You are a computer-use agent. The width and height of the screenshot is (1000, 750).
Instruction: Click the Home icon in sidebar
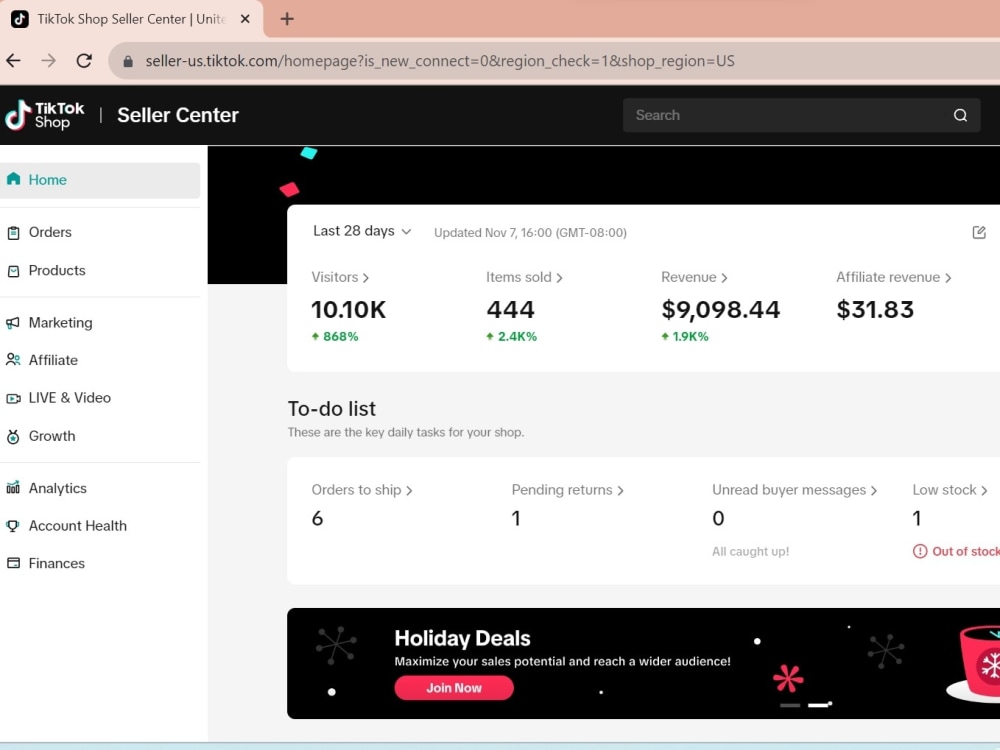click(x=13, y=179)
